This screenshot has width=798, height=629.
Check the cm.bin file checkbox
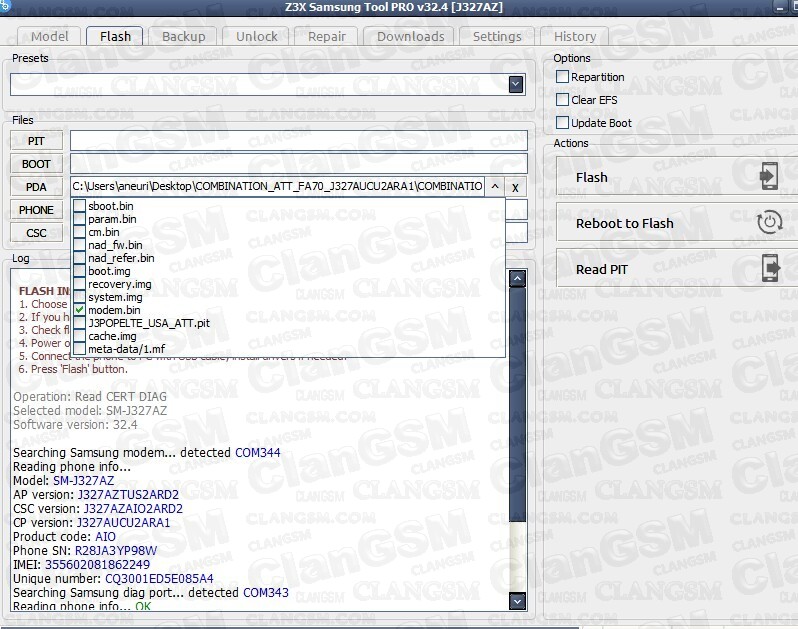(79, 232)
